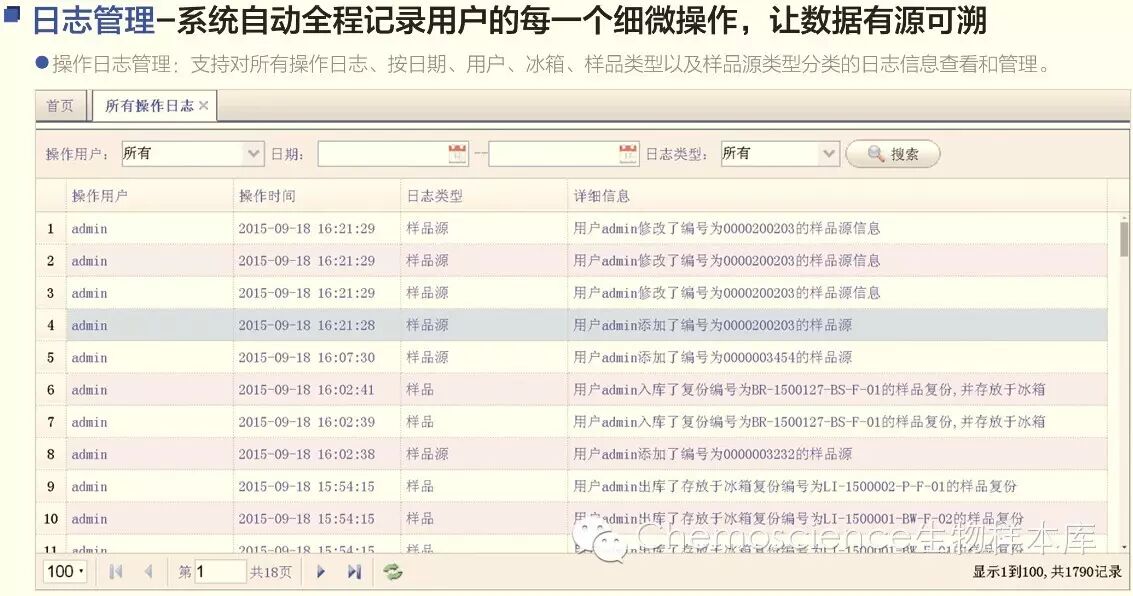Click the 搜索 button

893,154
